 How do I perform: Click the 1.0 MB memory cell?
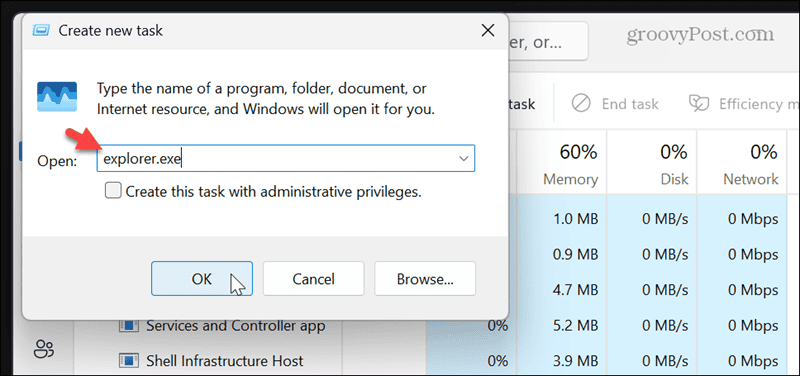point(576,219)
